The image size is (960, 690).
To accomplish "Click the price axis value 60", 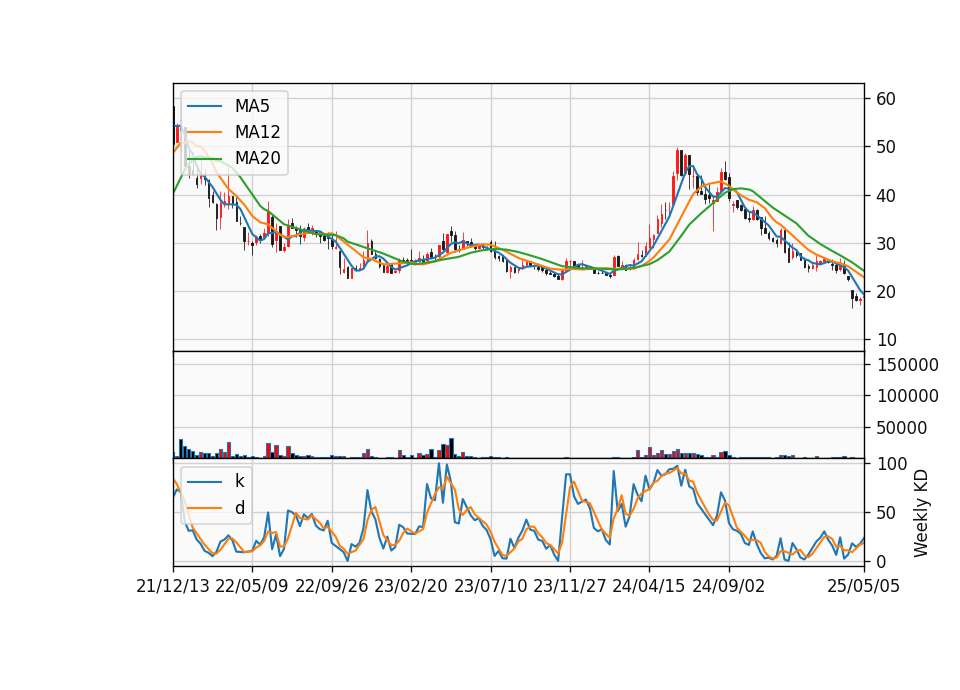I will tap(886, 99).
